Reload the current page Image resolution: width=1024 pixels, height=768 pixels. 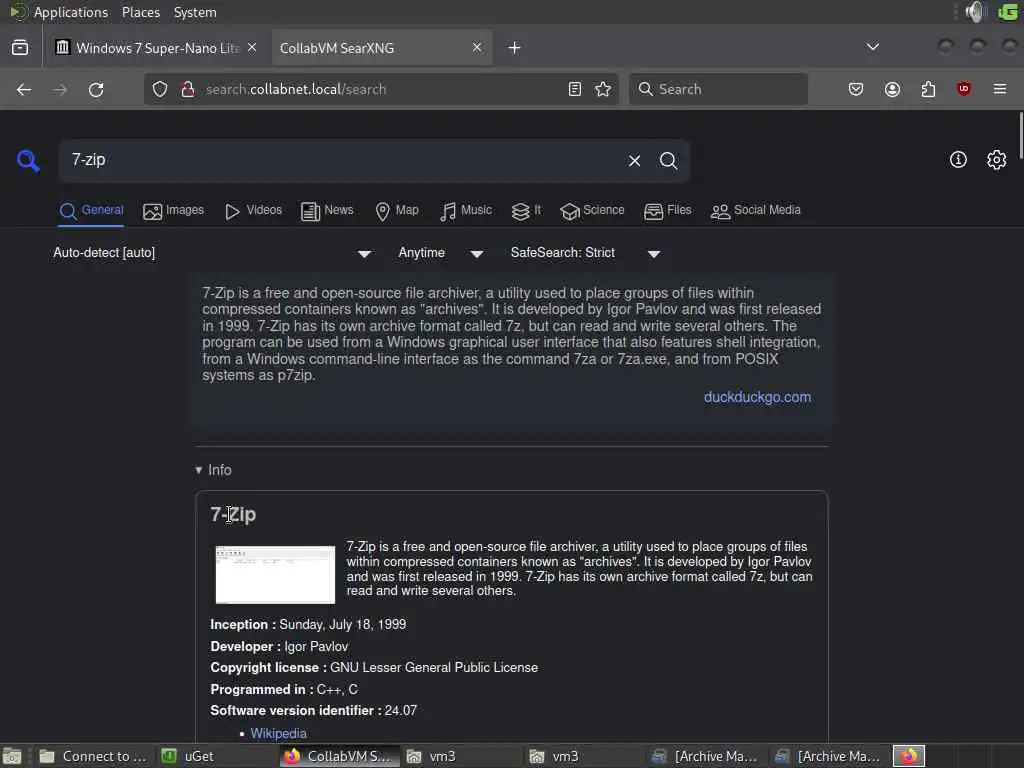[x=96, y=89]
